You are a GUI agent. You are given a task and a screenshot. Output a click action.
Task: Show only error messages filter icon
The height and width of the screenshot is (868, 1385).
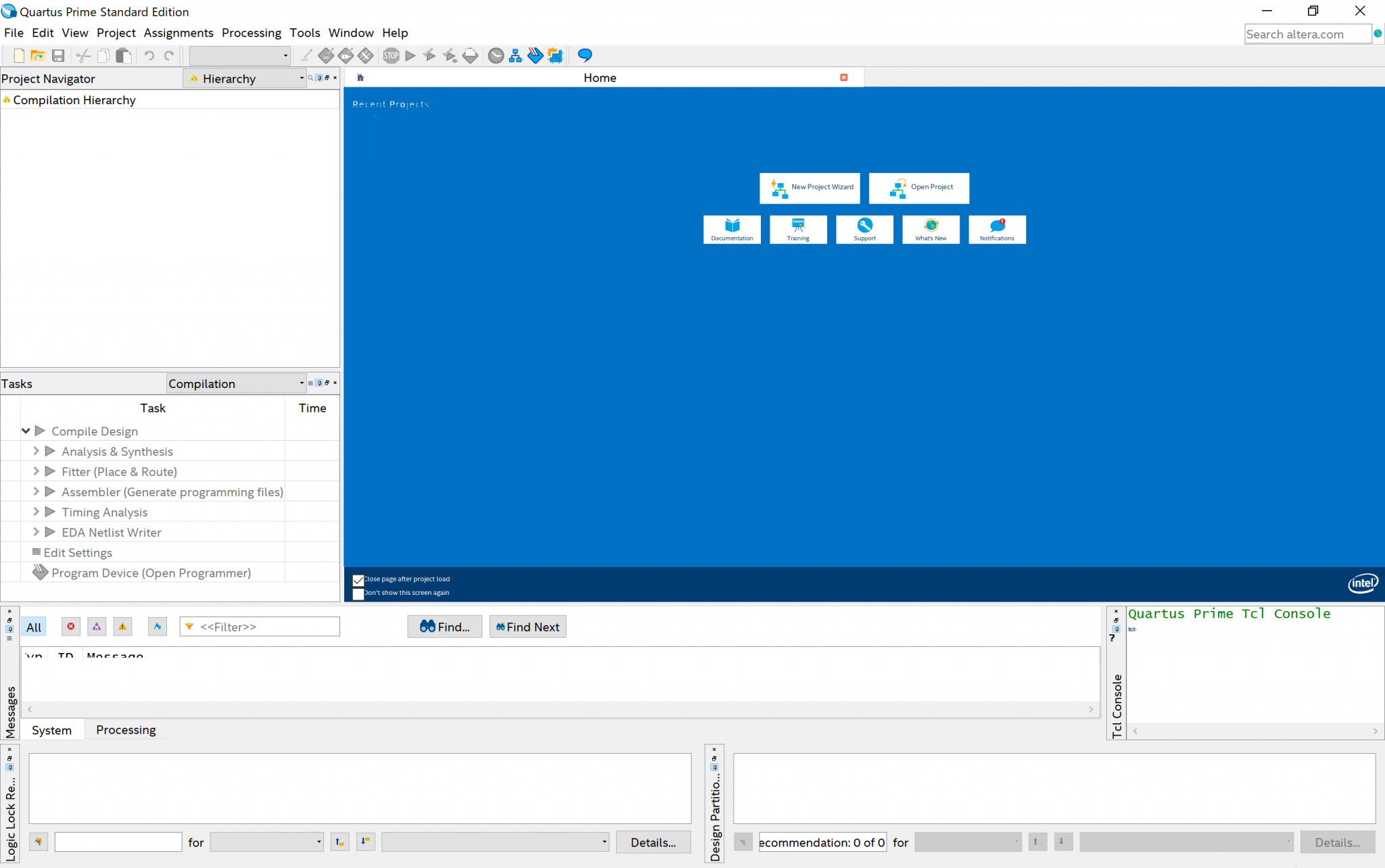pyautogui.click(x=71, y=627)
